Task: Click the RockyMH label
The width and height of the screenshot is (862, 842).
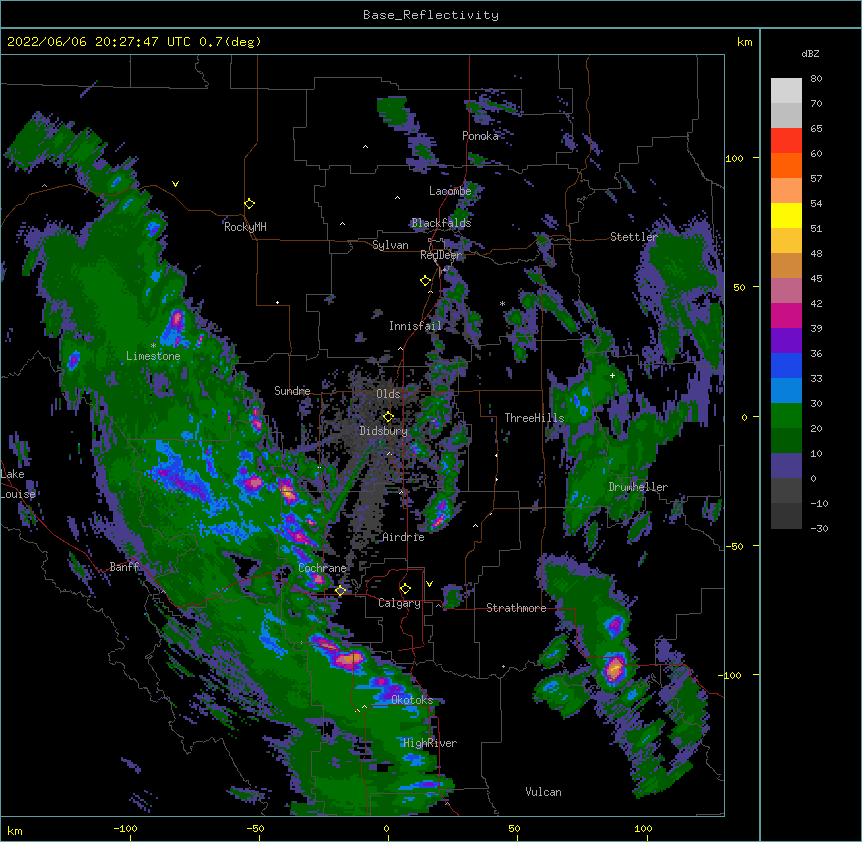Action: point(245,227)
